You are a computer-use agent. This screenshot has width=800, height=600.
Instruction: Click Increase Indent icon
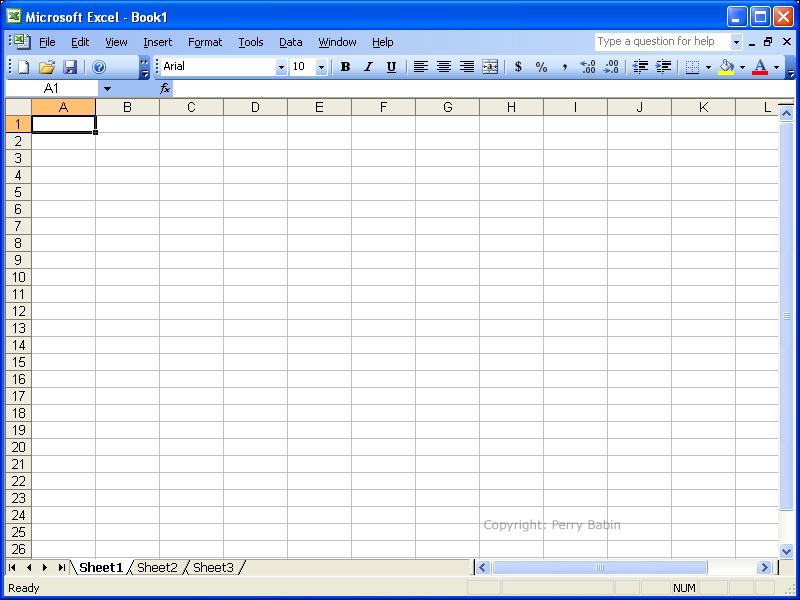[x=663, y=67]
